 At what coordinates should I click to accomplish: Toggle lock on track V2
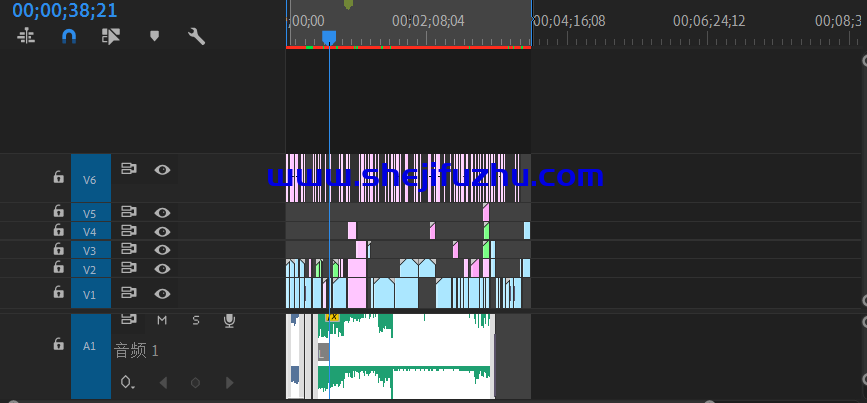coord(58,267)
